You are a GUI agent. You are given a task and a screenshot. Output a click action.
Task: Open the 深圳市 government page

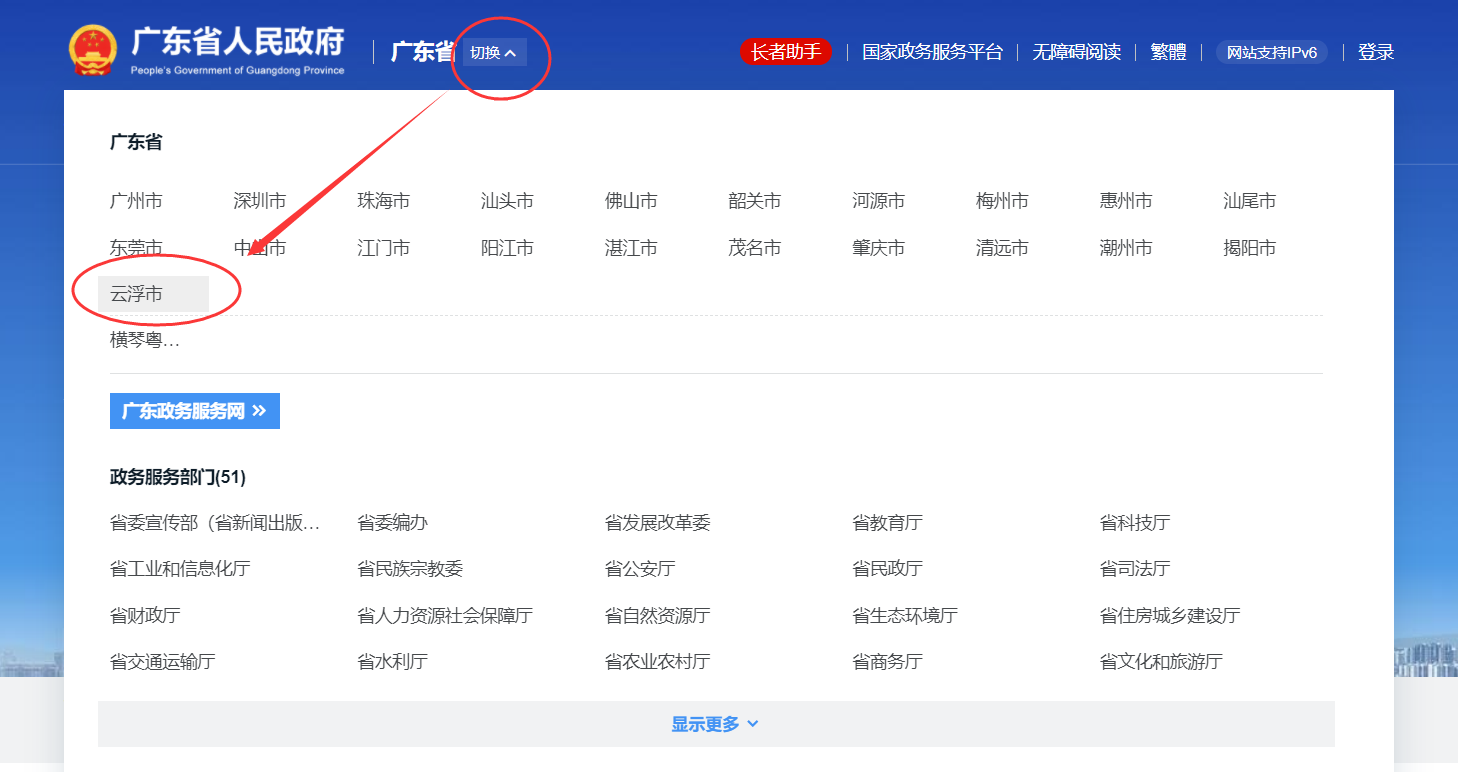(x=260, y=200)
